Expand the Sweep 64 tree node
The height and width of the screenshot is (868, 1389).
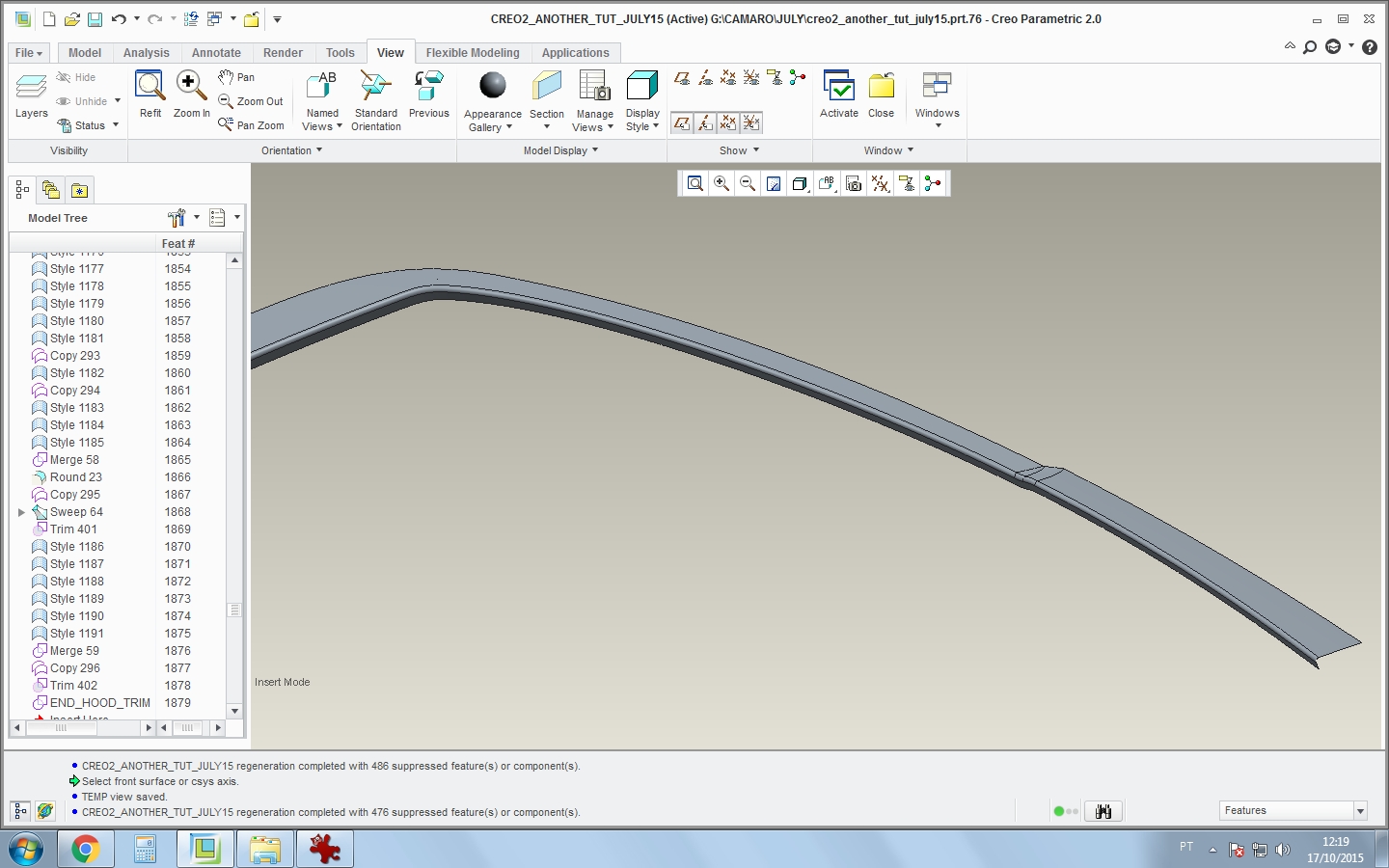[21, 512]
